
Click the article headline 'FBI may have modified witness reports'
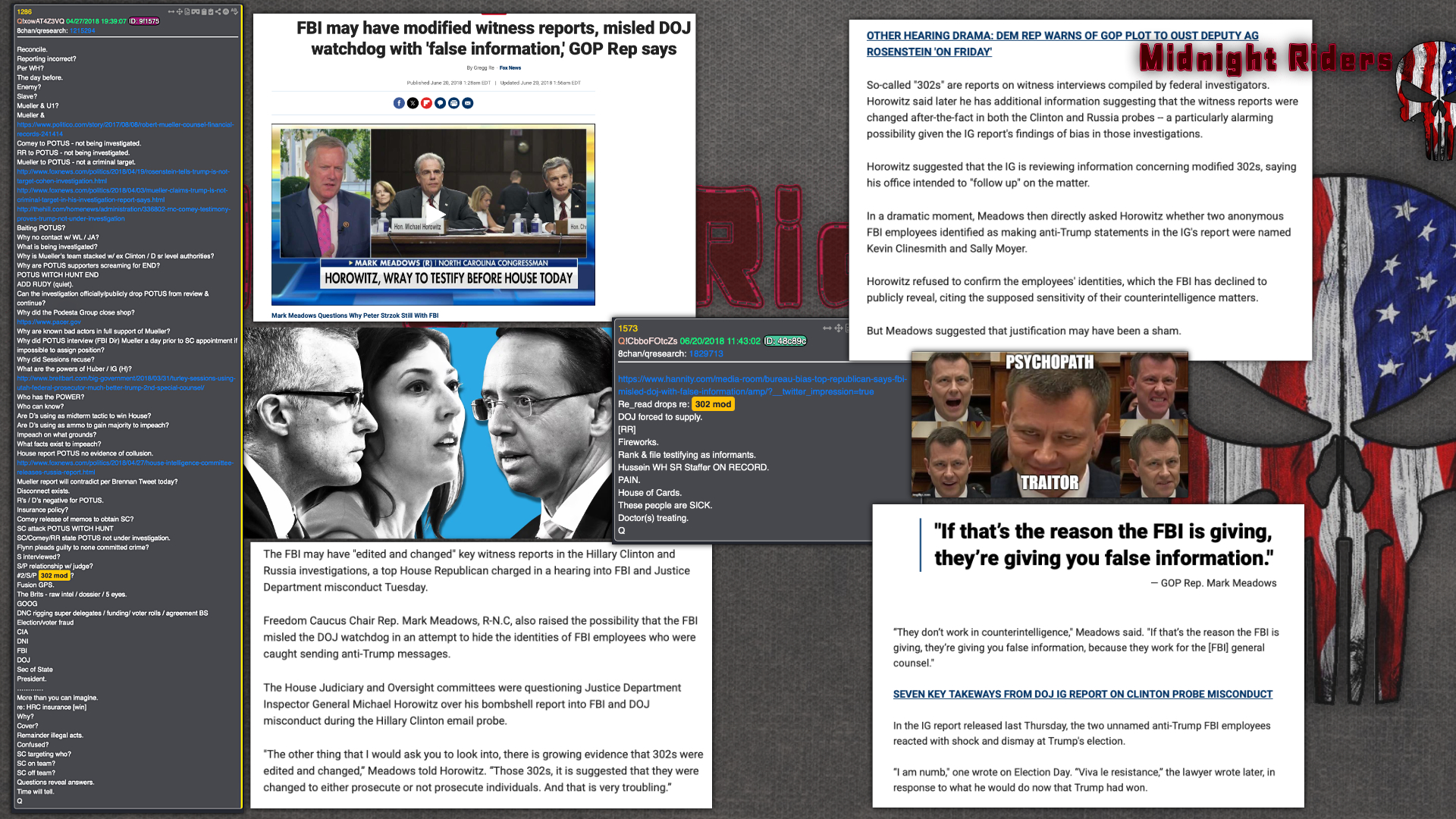point(493,39)
